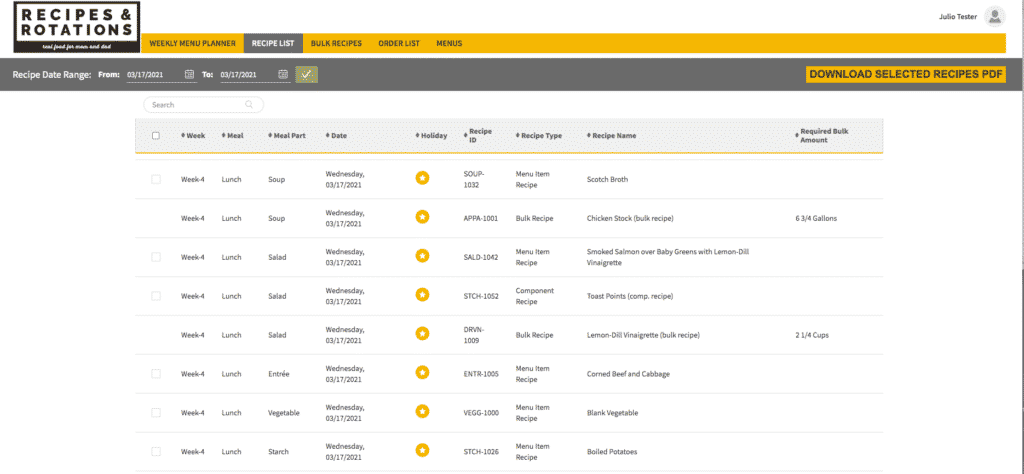Toggle the select-all checkbox in table header
Viewport: 1024px width, 474px height.
click(x=155, y=136)
